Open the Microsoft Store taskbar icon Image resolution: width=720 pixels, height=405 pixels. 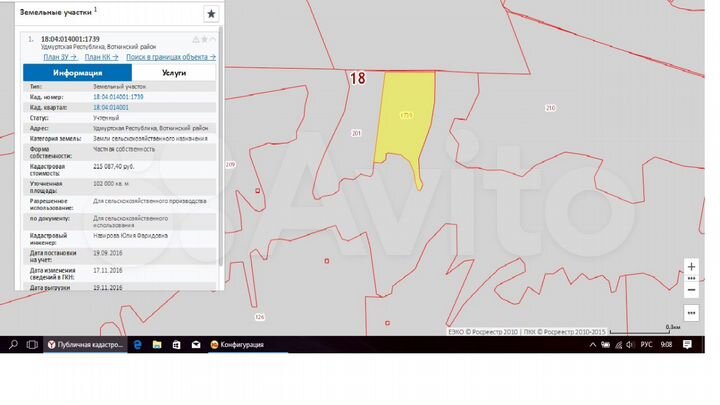coord(176,344)
